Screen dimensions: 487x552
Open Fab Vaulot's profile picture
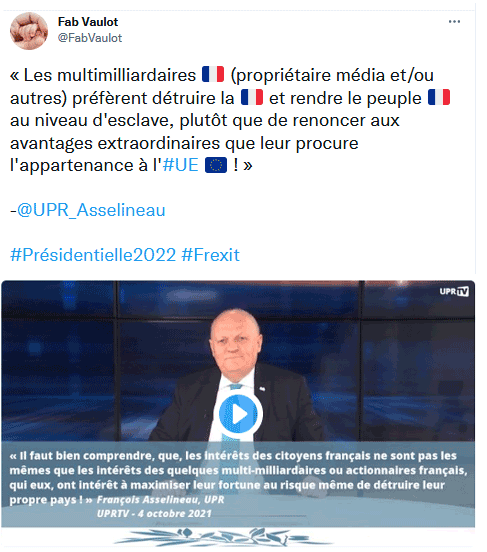(29, 31)
